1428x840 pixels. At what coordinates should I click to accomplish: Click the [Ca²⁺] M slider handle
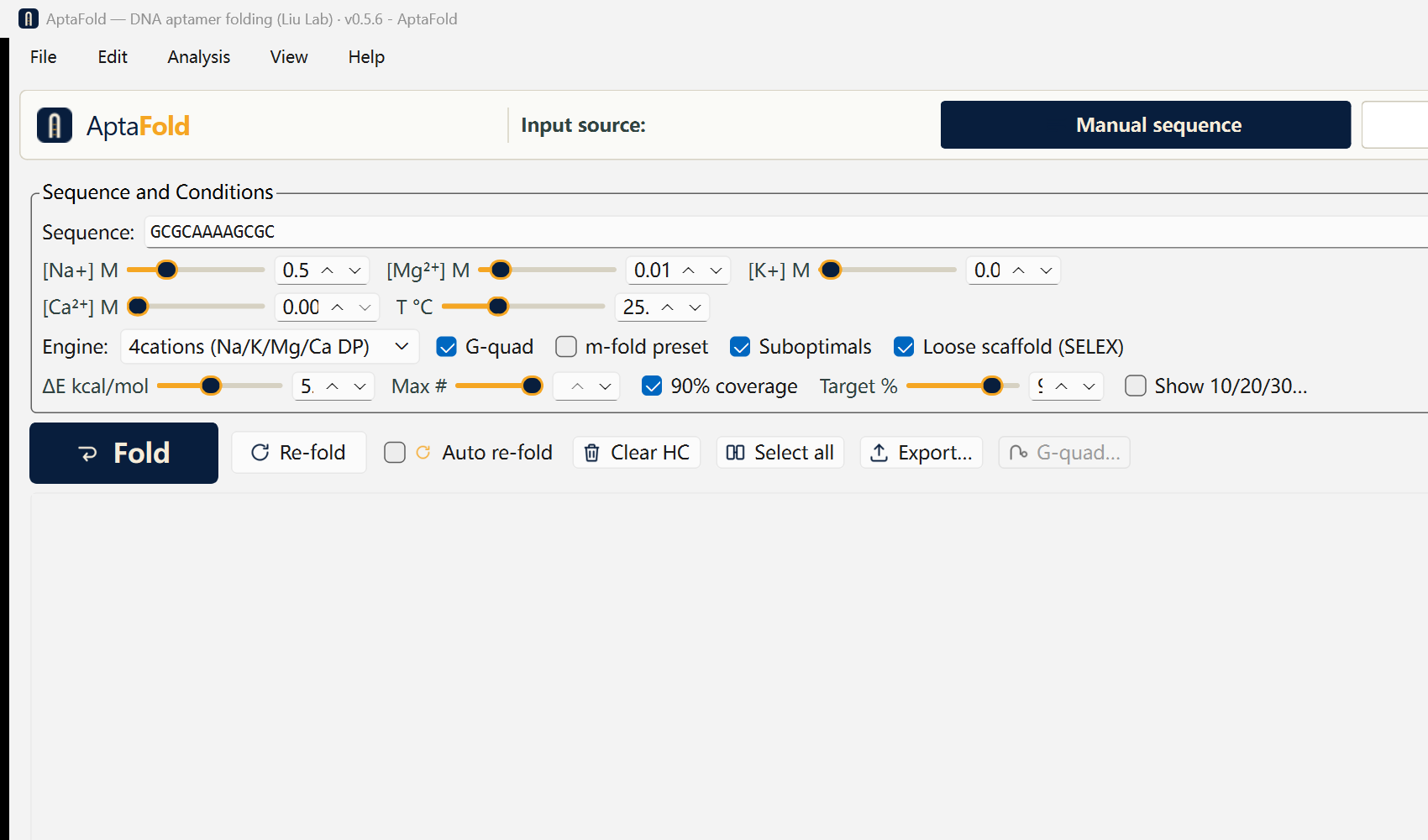pyautogui.click(x=138, y=307)
